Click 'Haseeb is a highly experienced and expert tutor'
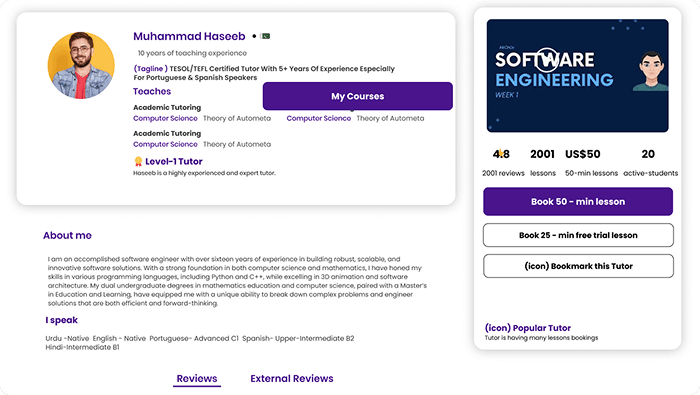 204,173
